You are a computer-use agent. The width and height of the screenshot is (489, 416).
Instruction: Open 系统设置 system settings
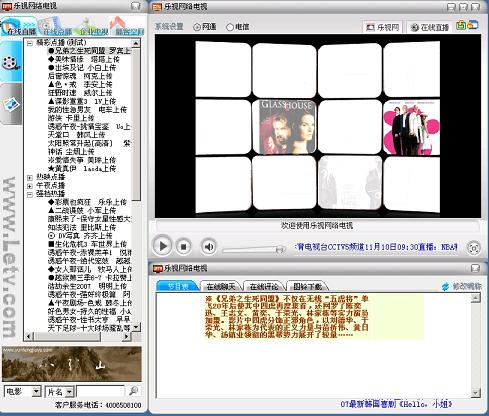tap(169, 27)
